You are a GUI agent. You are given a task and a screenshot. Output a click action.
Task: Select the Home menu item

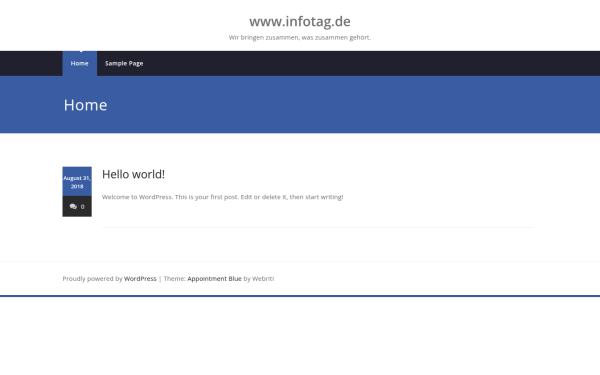tap(80, 64)
